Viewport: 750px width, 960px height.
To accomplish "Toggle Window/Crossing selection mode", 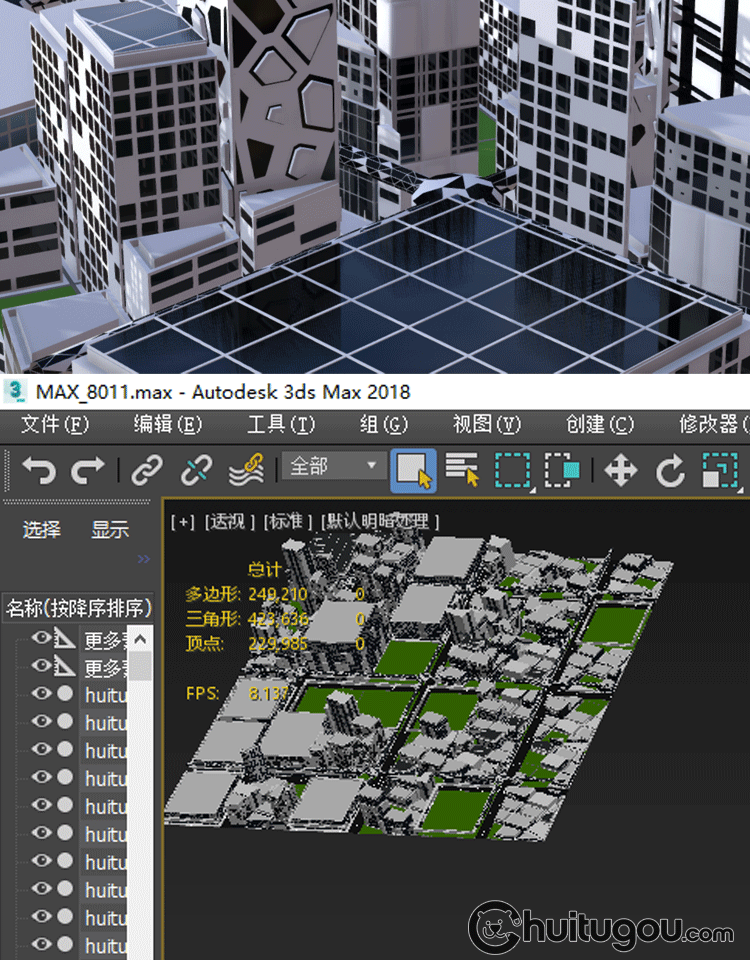I will pyautogui.click(x=562, y=469).
